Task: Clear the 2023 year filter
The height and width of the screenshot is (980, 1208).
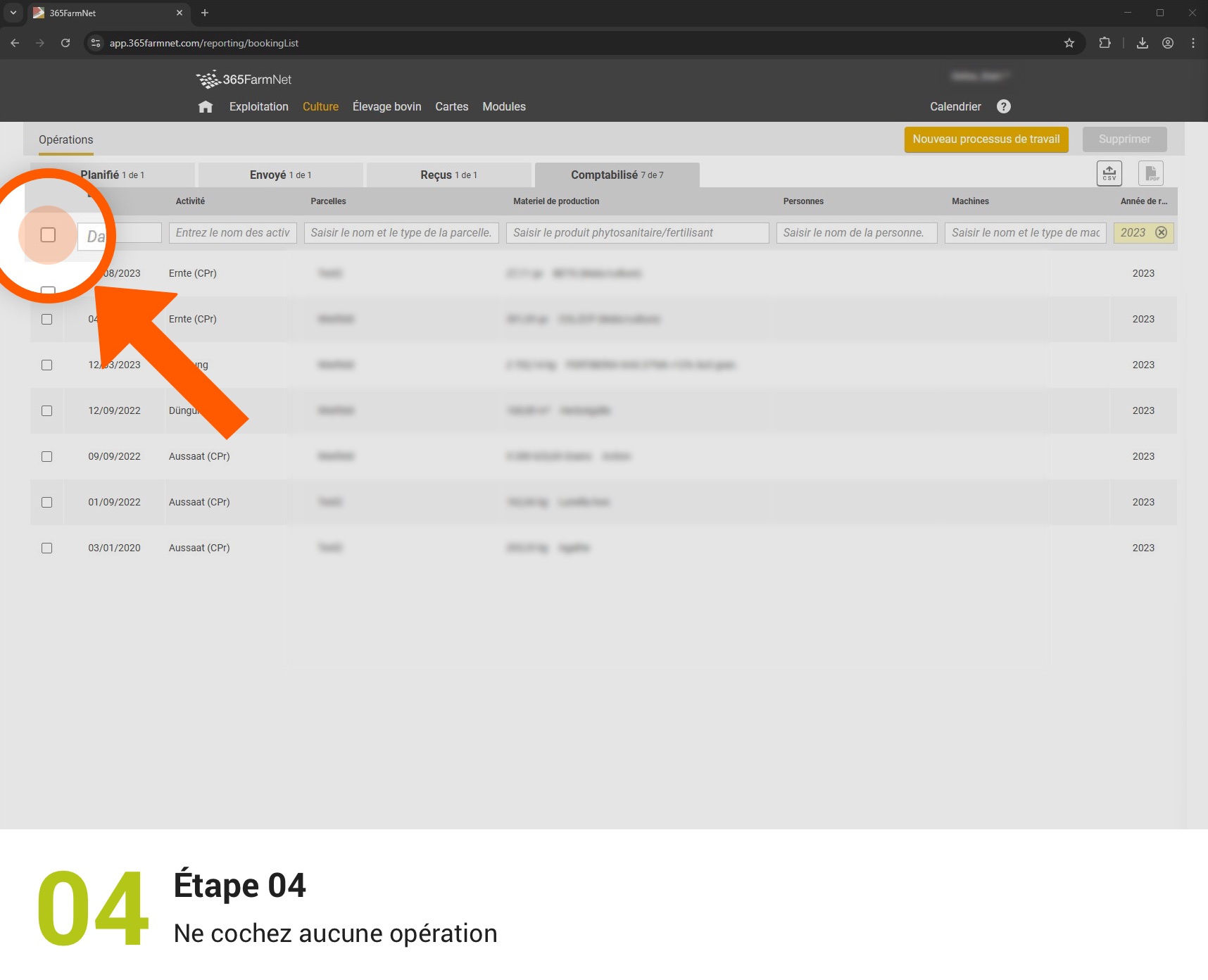Action: tap(1162, 233)
